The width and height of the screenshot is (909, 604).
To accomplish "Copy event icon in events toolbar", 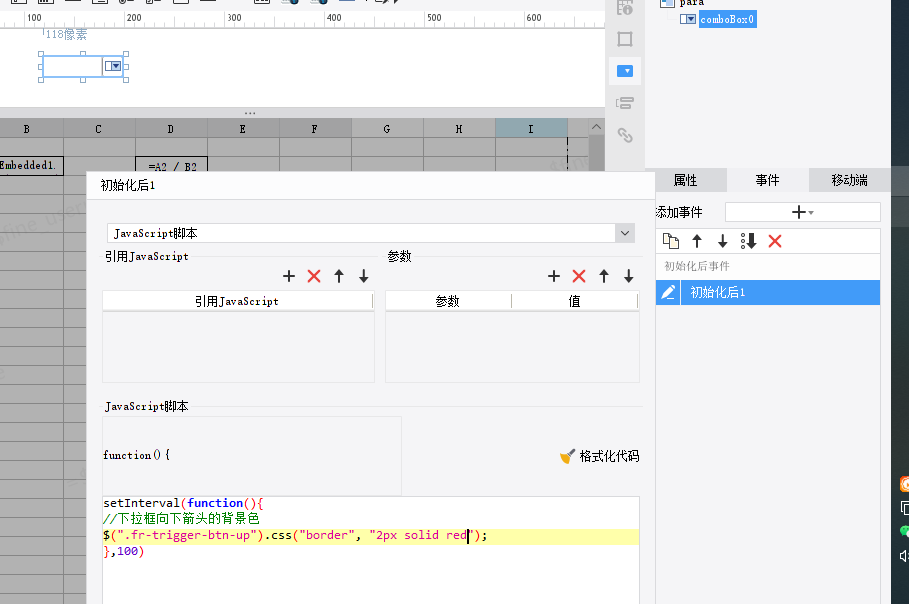I will point(671,241).
